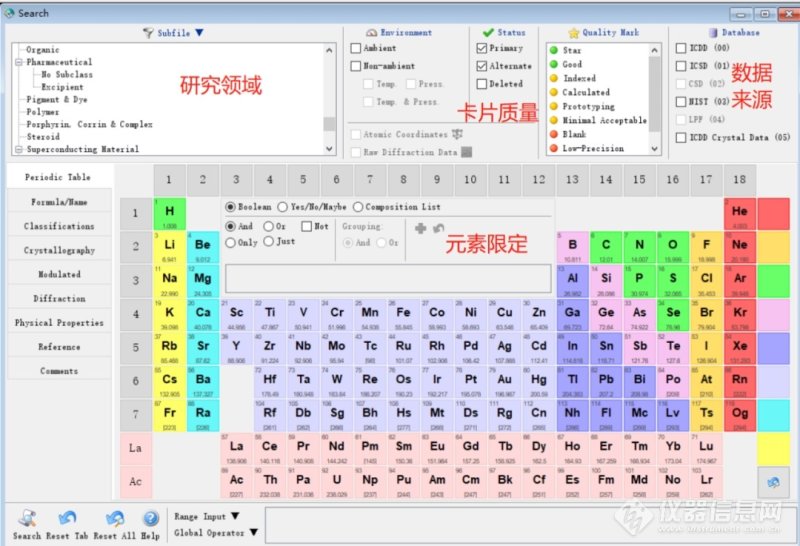800x546 pixels.
Task: Open the Physical Properties tab
Action: point(59,323)
